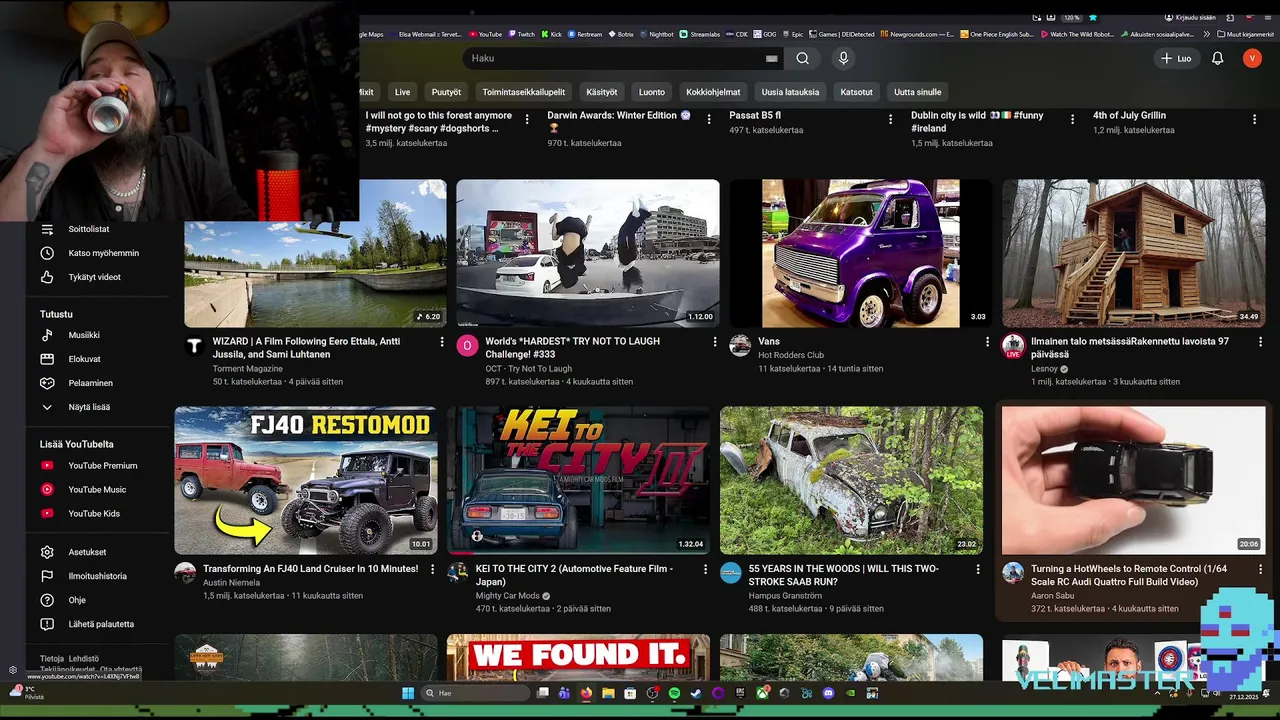Open more options for 55 YEARS IN THE WOODS
Viewport: 1280px width, 720px height.
(978, 569)
